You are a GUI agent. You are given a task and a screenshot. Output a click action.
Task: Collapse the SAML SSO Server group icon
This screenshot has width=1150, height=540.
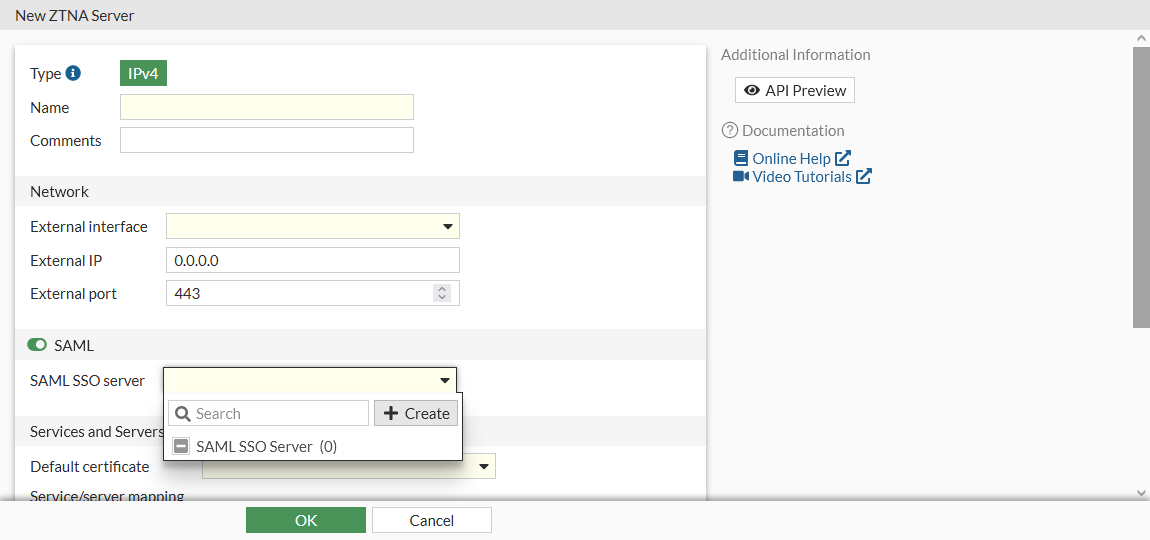click(181, 446)
